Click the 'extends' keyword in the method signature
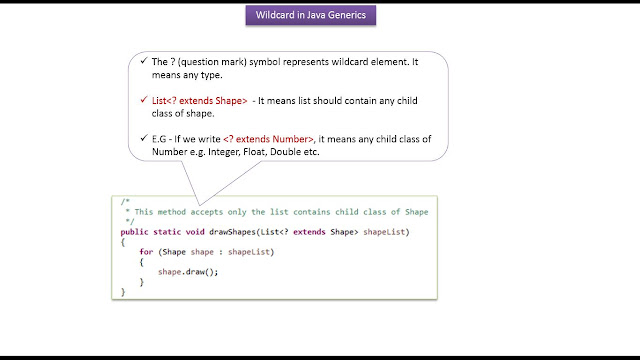The width and height of the screenshot is (640, 360). tap(309, 232)
